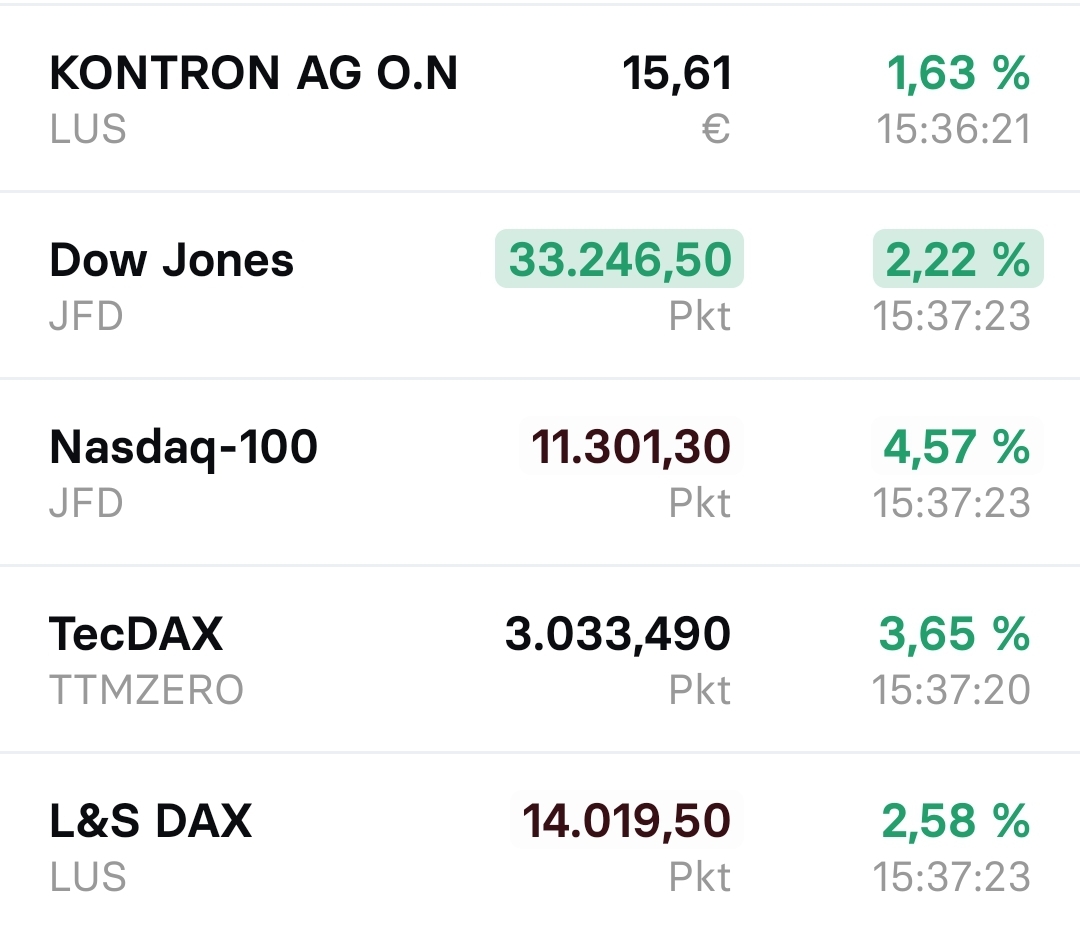Tap the TecDAX index name
The image size is (1080, 936).
pyautogui.click(x=136, y=634)
